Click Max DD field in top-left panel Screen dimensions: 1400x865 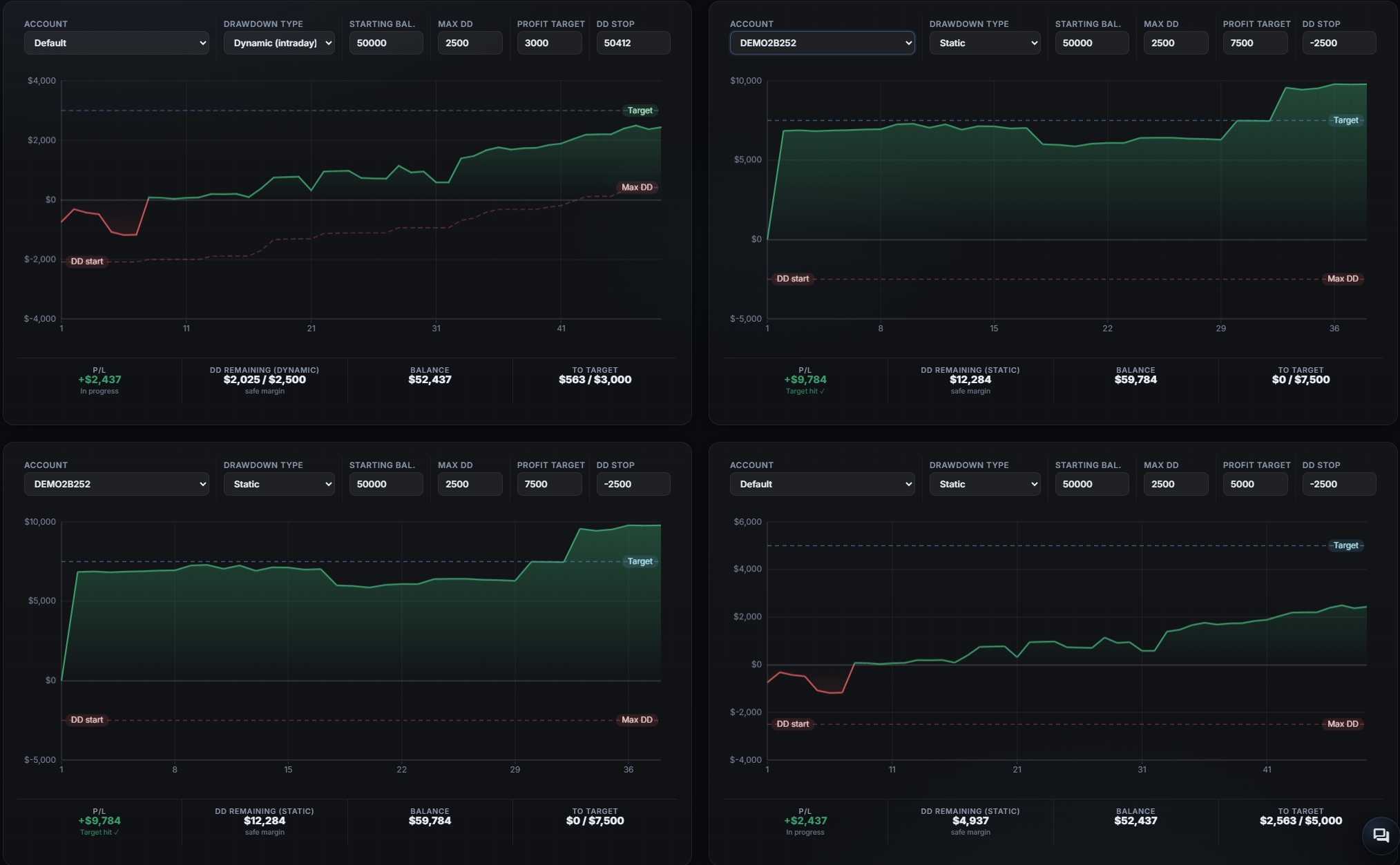click(x=470, y=43)
